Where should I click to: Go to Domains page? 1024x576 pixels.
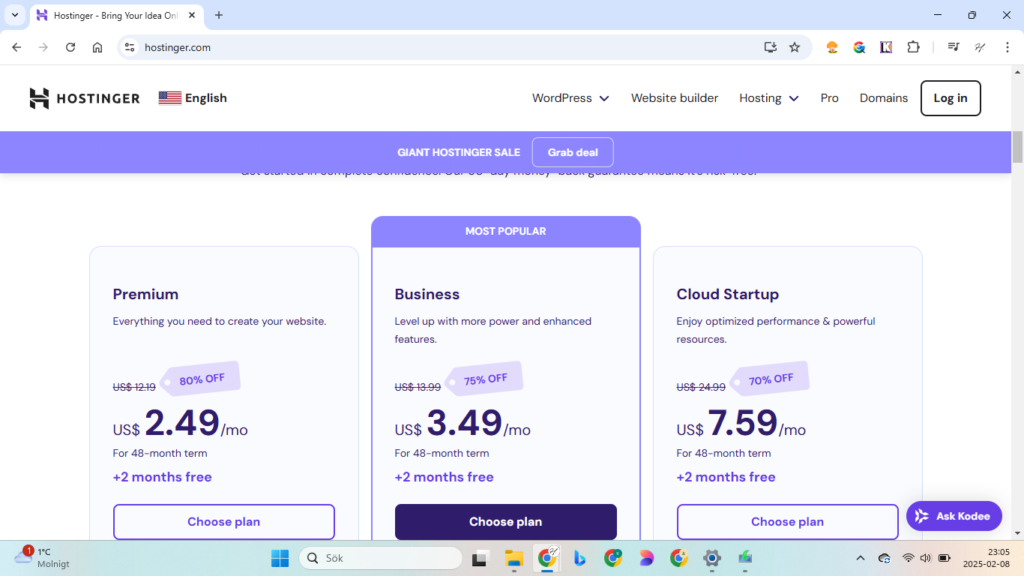point(883,98)
